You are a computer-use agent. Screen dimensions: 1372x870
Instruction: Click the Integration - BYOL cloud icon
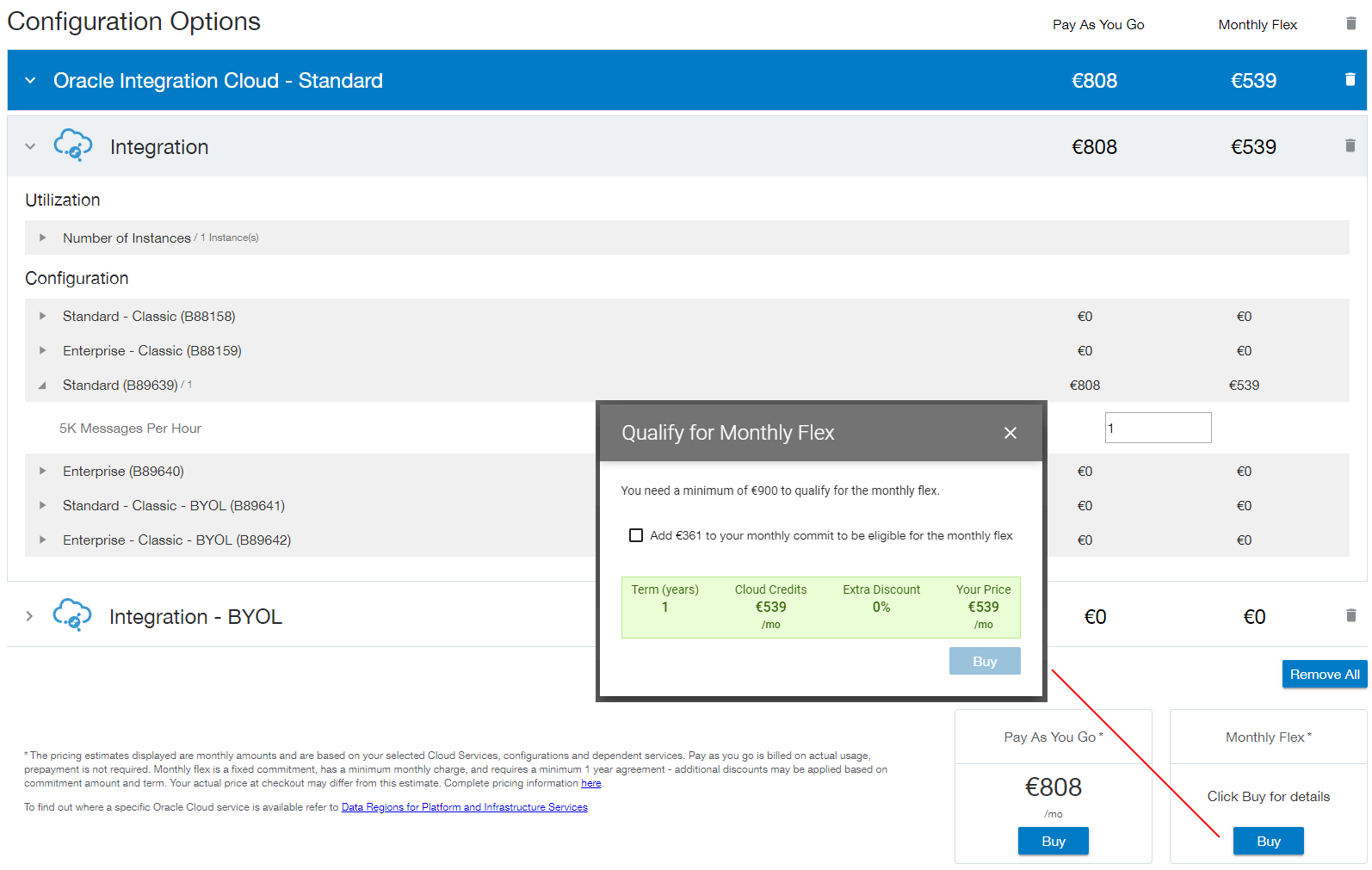point(72,615)
